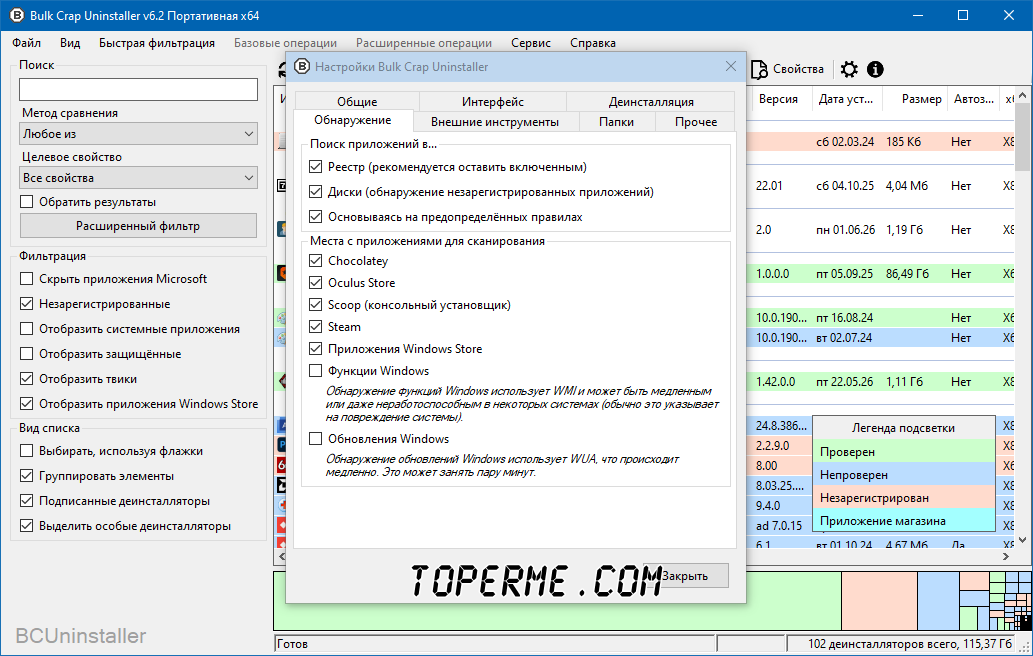The height and width of the screenshot is (656, 1033).
Task: Sort by the Автоз... column header
Action: [974, 99]
